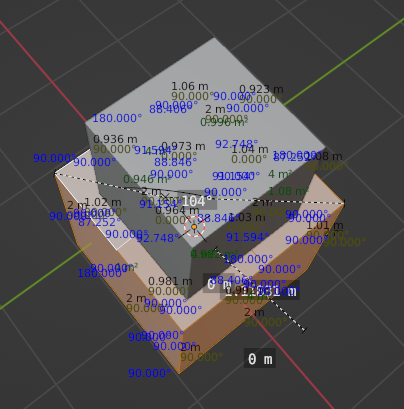Click the 1.02 m edge length label
Image resolution: width=404 pixels, height=409 pixels.
(x=103, y=202)
